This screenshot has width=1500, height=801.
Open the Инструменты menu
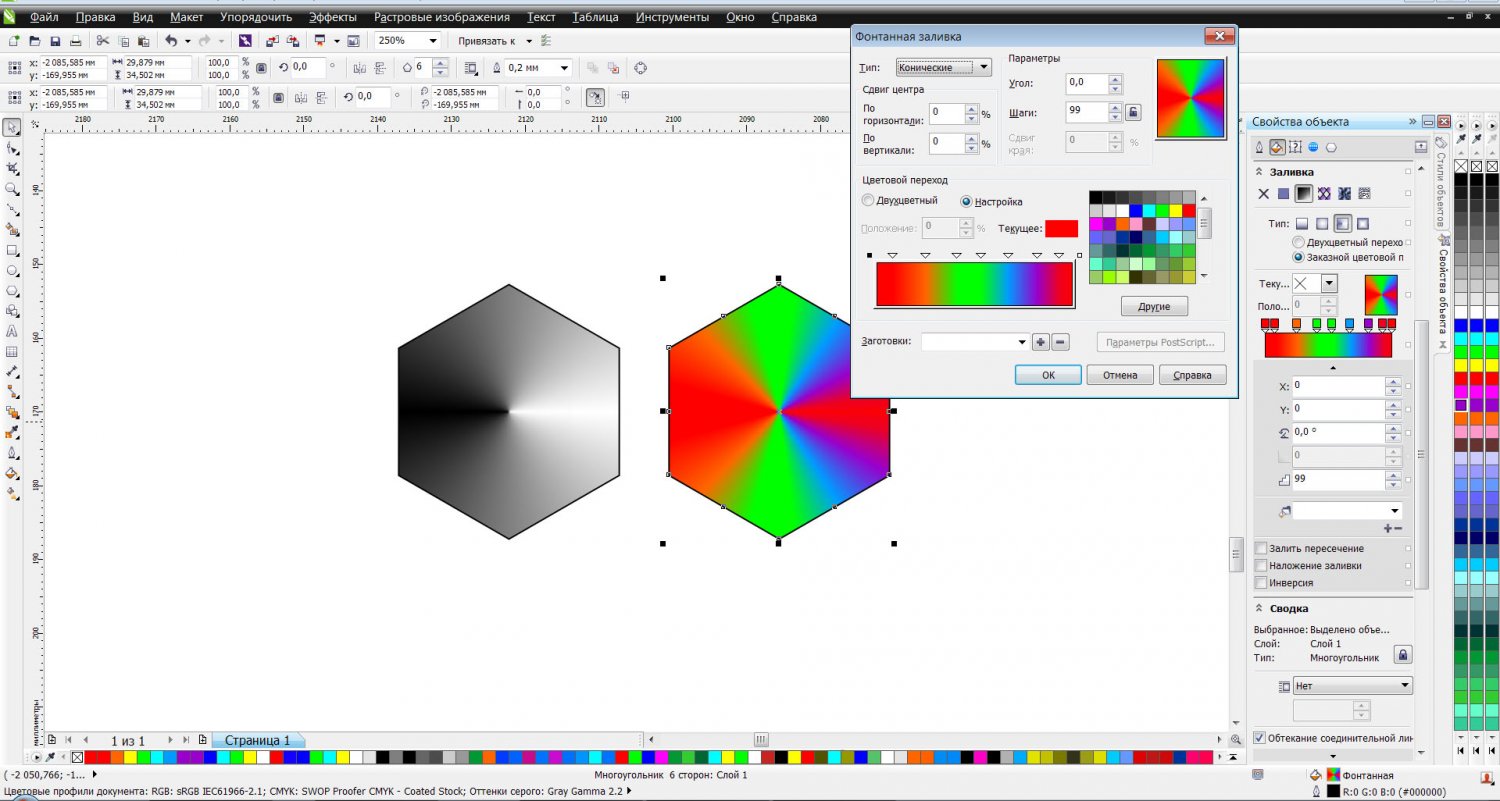pos(672,17)
